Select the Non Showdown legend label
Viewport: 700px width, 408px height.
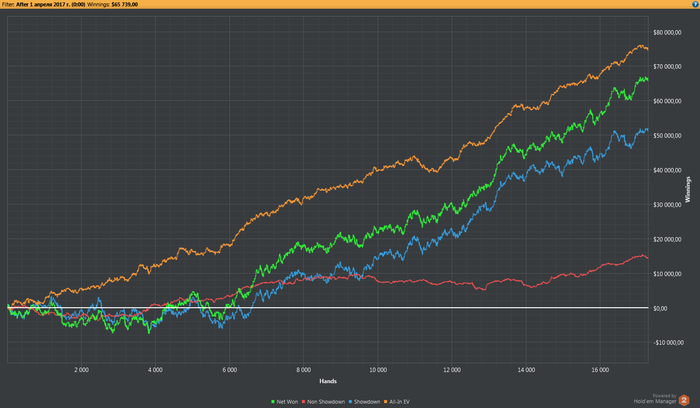[326, 402]
